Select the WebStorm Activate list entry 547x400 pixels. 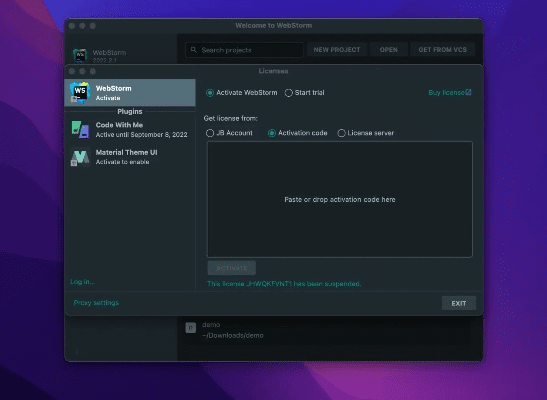tap(130, 93)
